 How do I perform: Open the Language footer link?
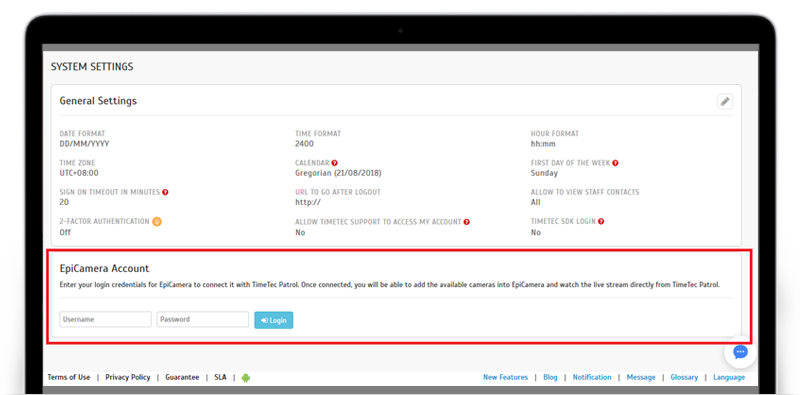729,377
